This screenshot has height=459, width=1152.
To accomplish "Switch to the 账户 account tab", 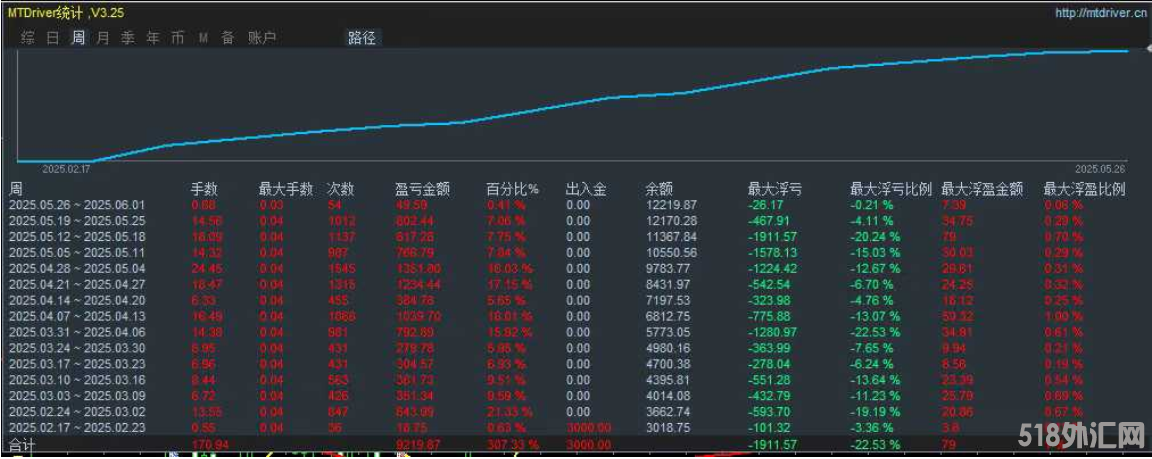I will [262, 38].
